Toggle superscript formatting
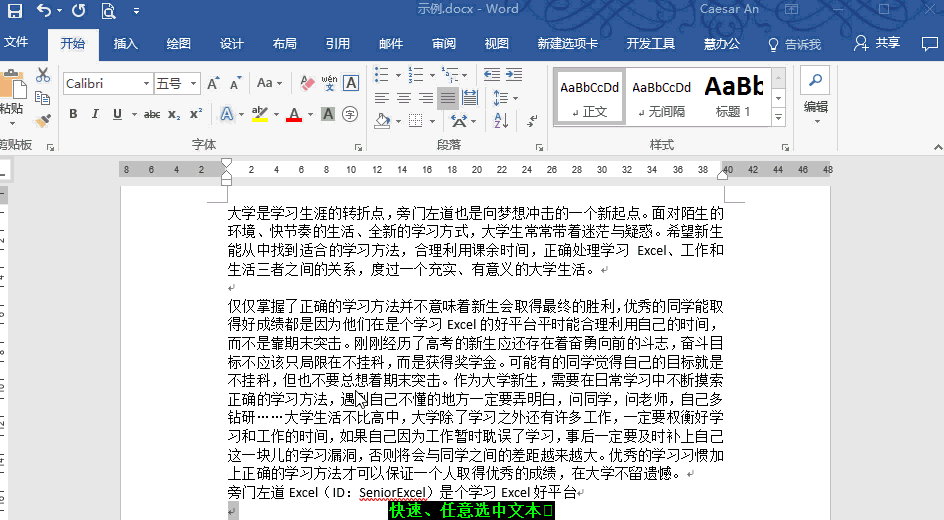This screenshot has height=520, width=944. click(196, 114)
